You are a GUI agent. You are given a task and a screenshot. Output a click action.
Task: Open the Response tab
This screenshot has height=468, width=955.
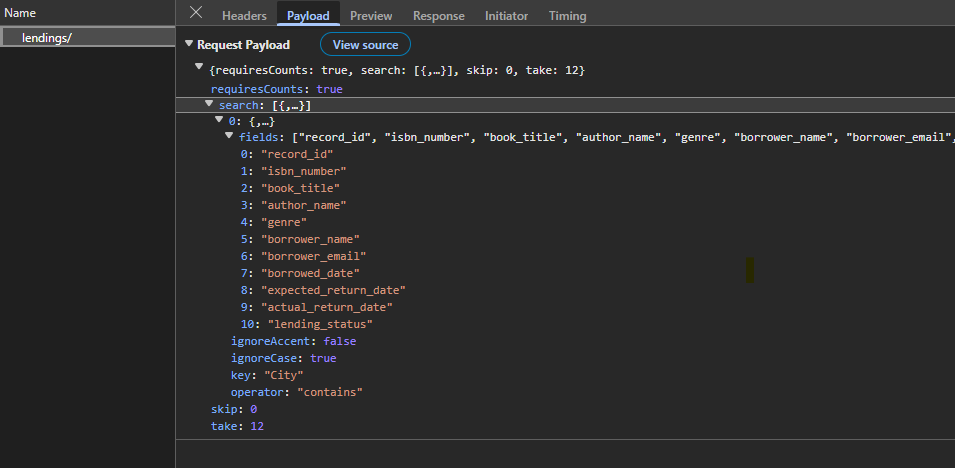pyautogui.click(x=439, y=16)
